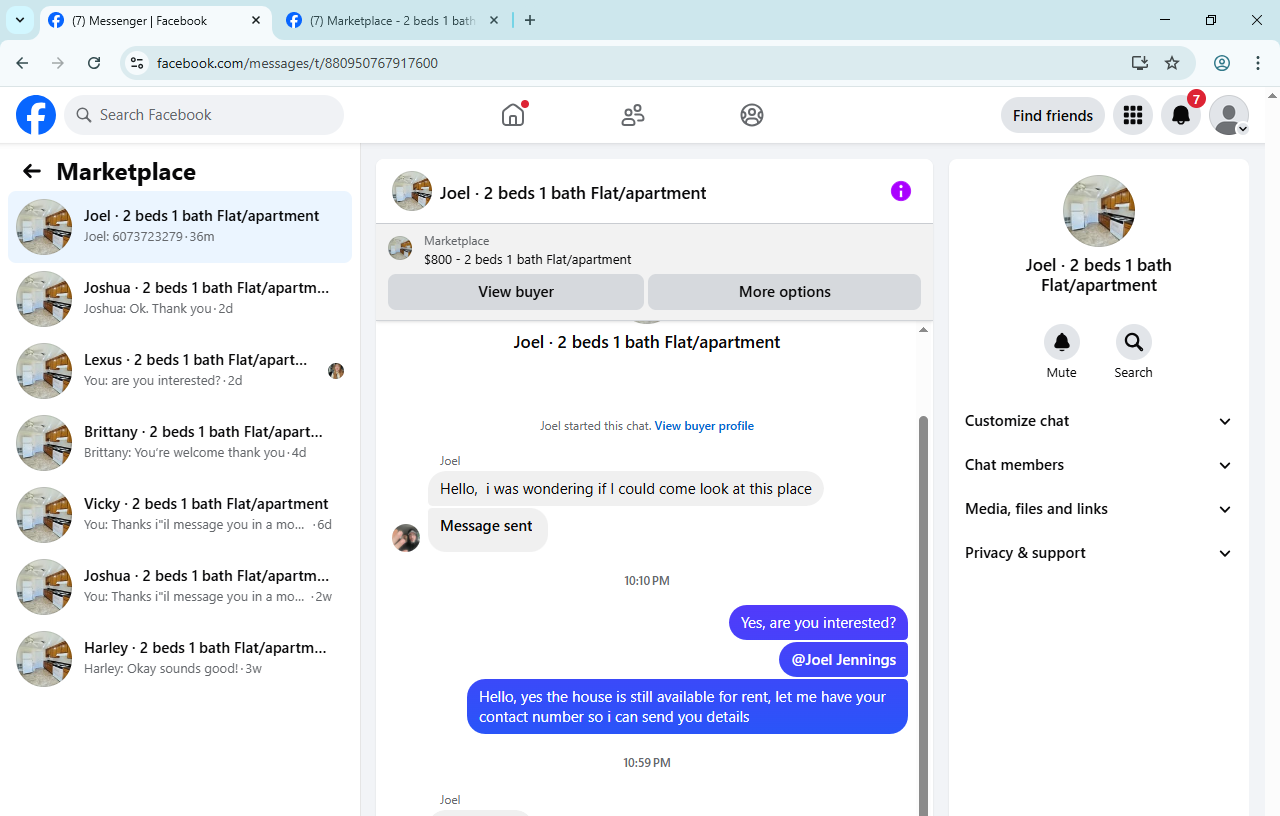
Task: Click the View buyer button
Action: [x=516, y=292]
